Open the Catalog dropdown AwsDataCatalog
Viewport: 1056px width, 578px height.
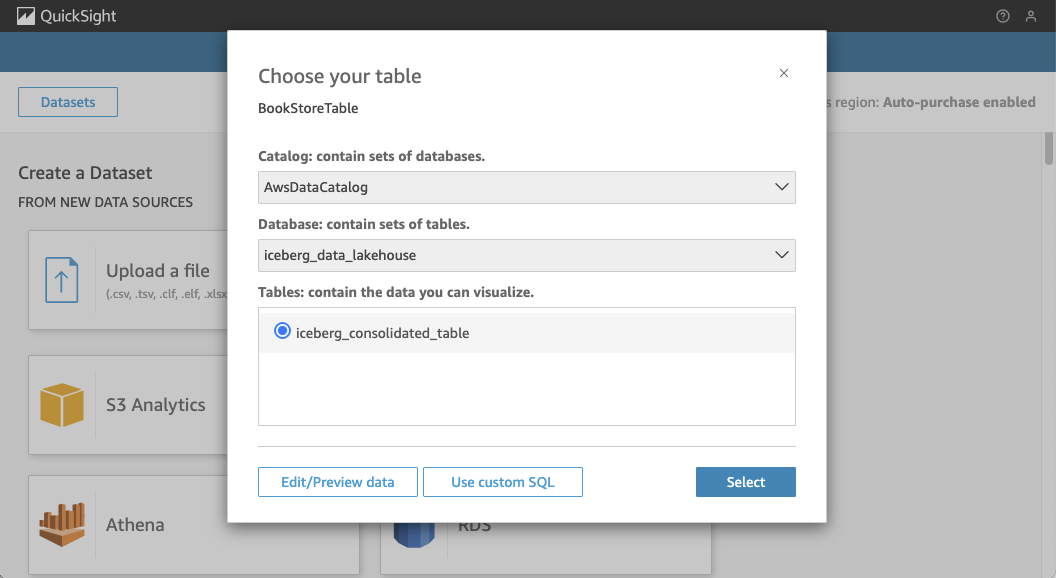pyautogui.click(x=527, y=187)
